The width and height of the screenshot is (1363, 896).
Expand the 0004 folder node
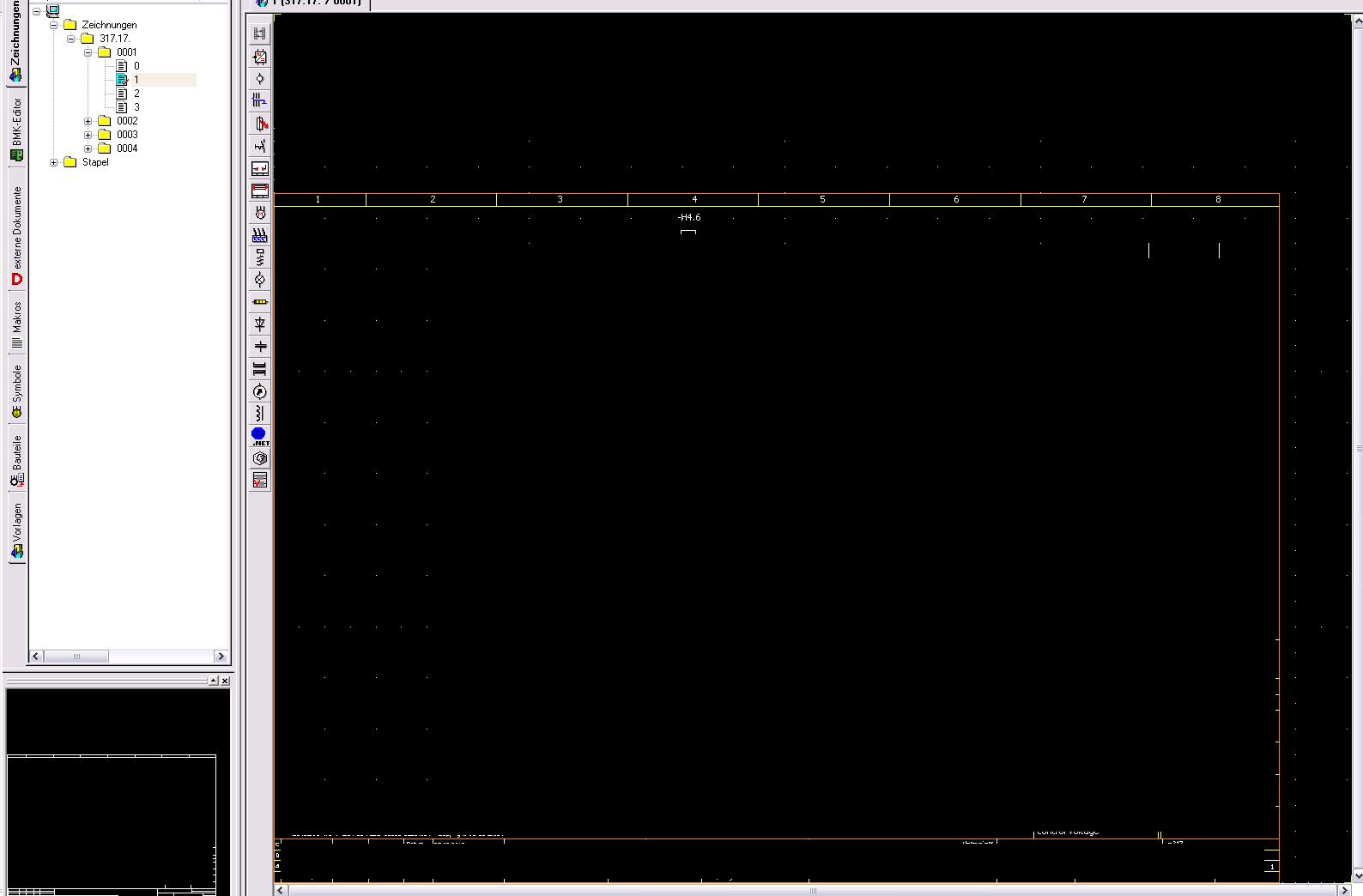[x=88, y=148]
